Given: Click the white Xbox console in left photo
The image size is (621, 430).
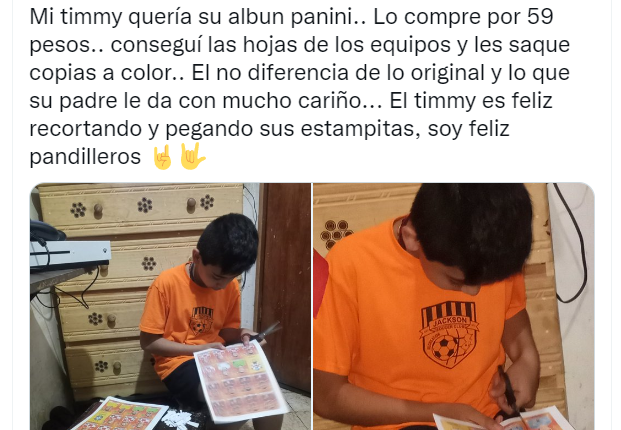Looking at the screenshot, I should pyautogui.click(x=70, y=254).
